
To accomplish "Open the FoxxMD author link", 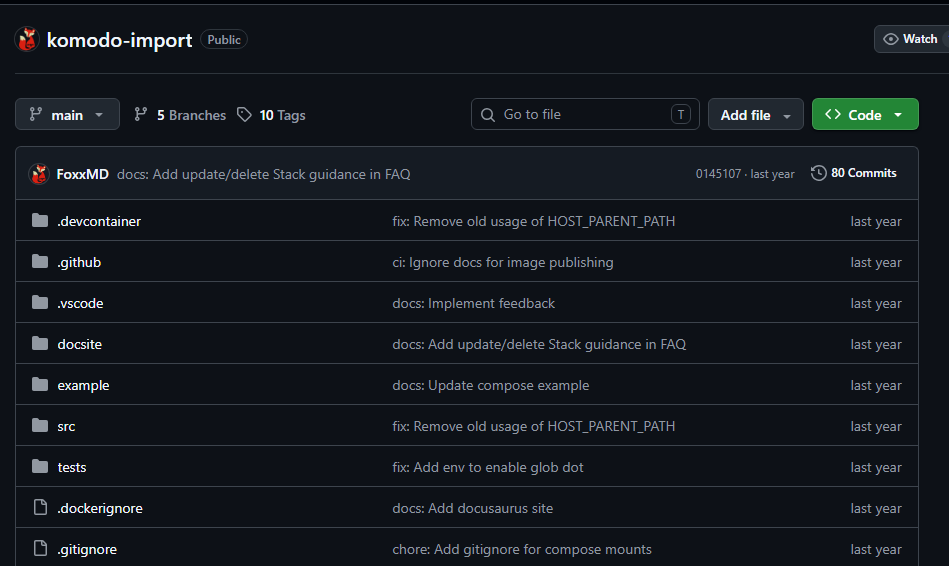I will [82, 174].
